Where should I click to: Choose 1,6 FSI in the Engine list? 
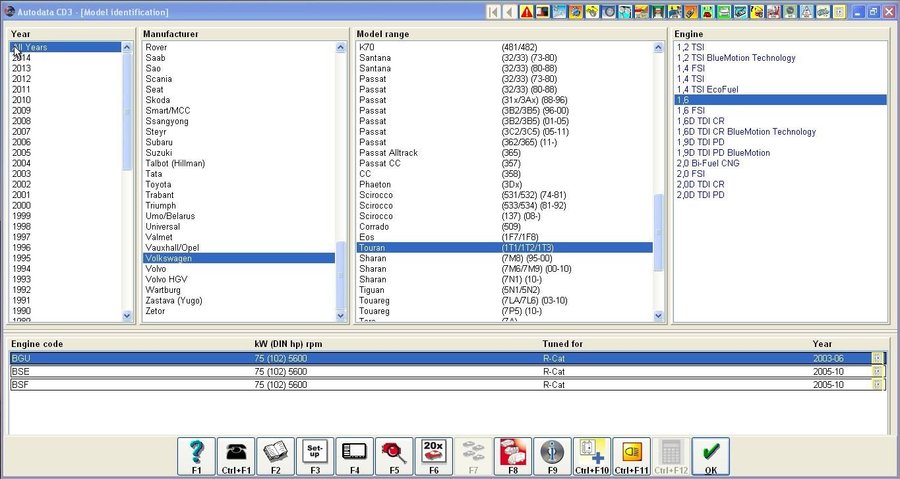coord(692,110)
